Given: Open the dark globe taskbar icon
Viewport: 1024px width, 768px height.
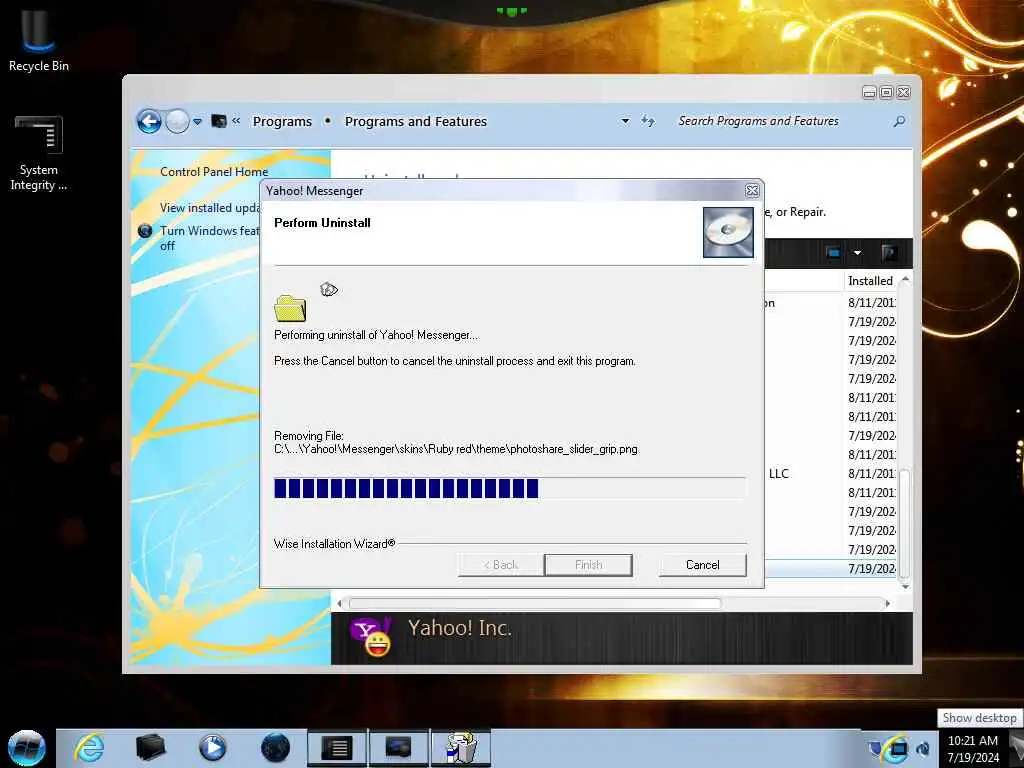Looking at the screenshot, I should click(x=275, y=748).
